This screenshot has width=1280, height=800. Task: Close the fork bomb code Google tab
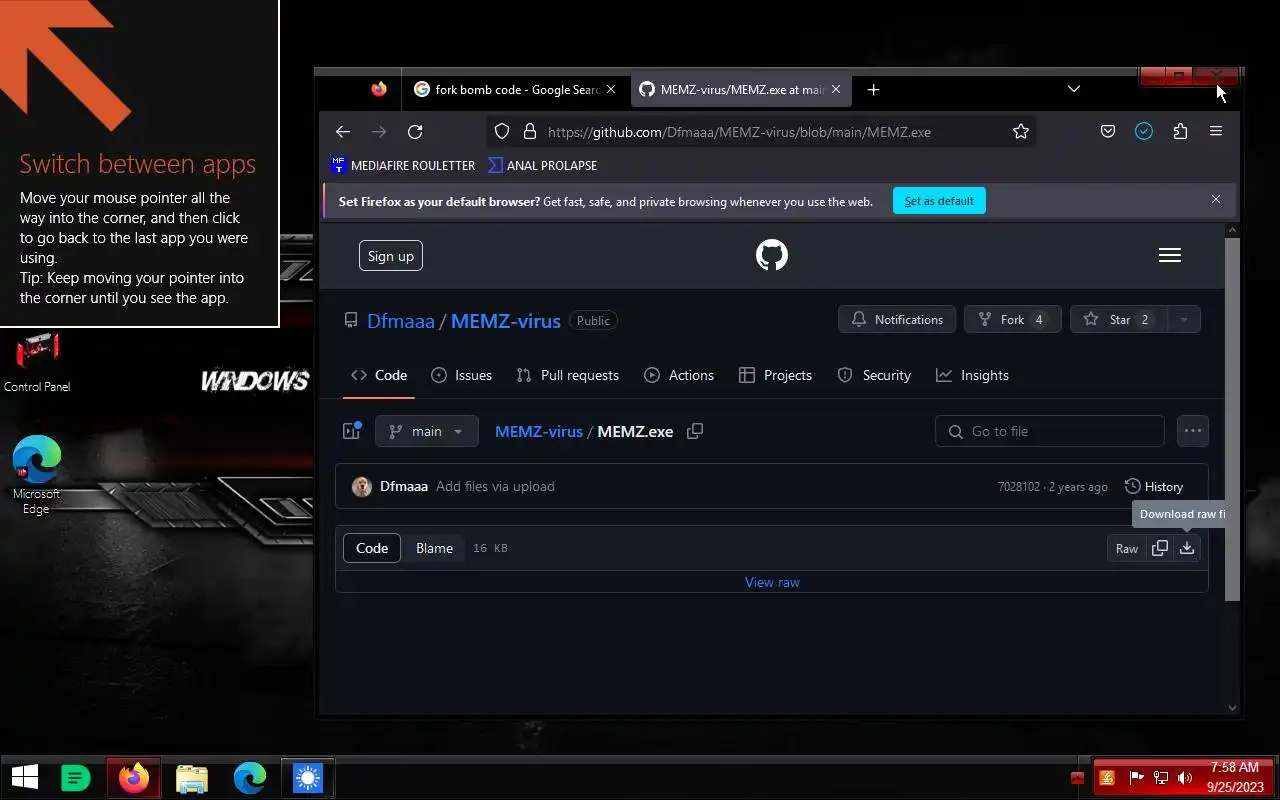(611, 89)
